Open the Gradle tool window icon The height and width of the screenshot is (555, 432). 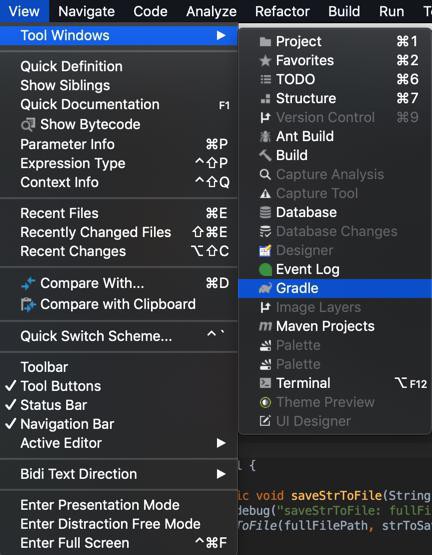pos(265,288)
